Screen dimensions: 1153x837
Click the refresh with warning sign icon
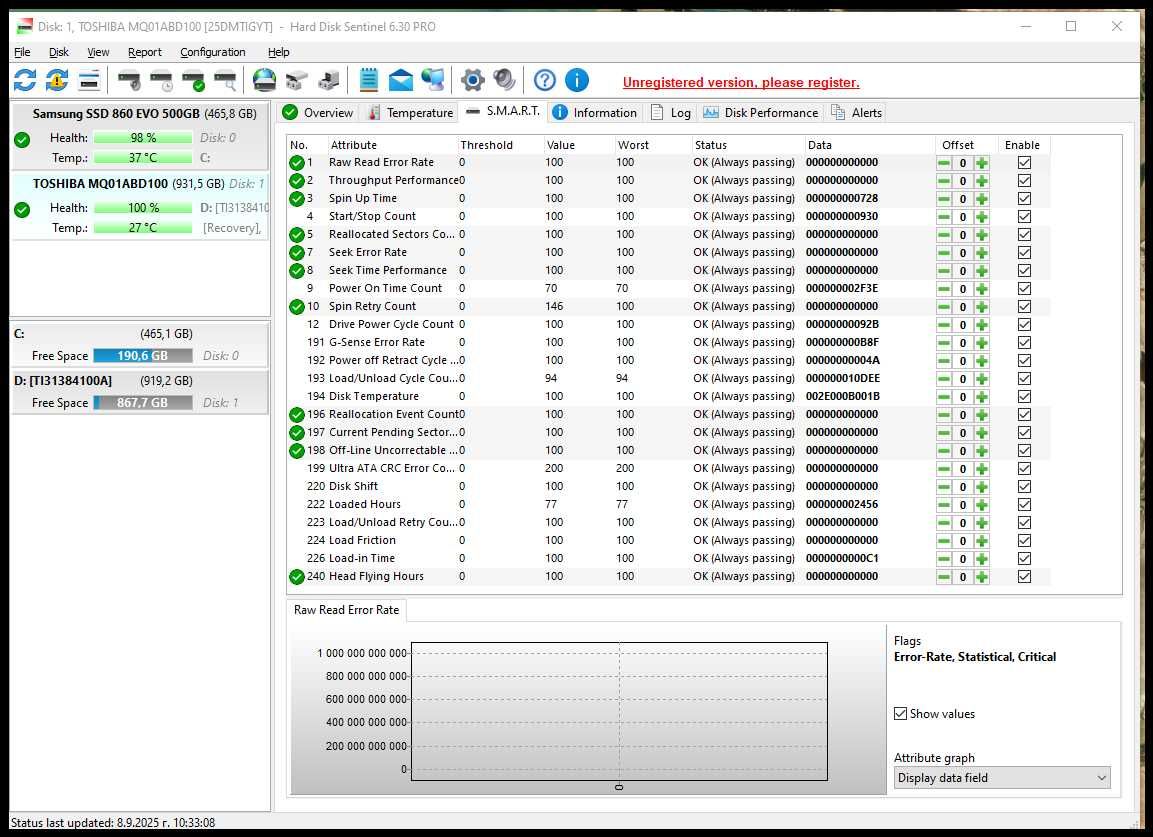coord(57,80)
